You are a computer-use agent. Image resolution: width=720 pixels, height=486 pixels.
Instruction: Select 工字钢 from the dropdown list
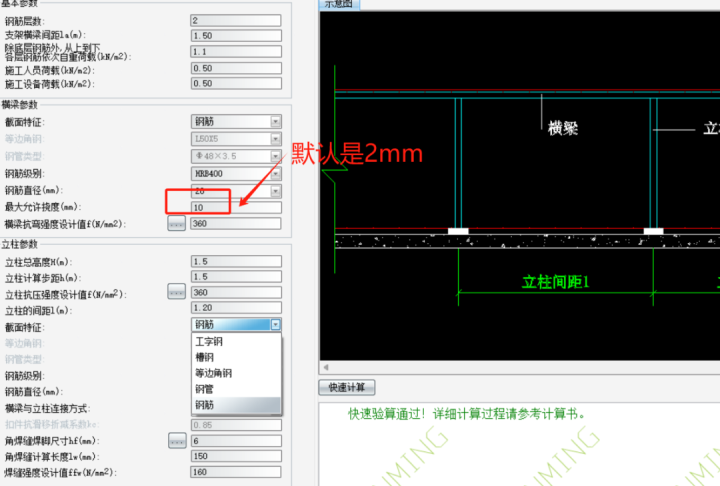236,341
